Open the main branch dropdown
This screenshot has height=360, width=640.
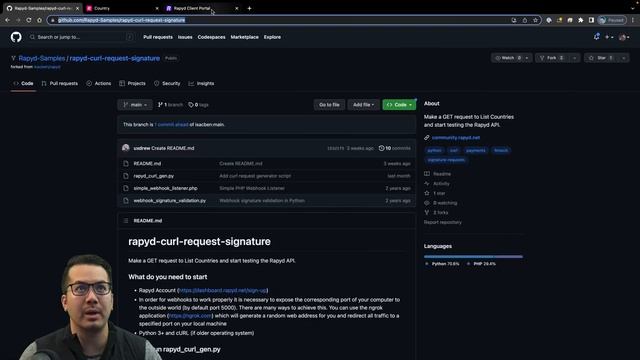[135, 105]
